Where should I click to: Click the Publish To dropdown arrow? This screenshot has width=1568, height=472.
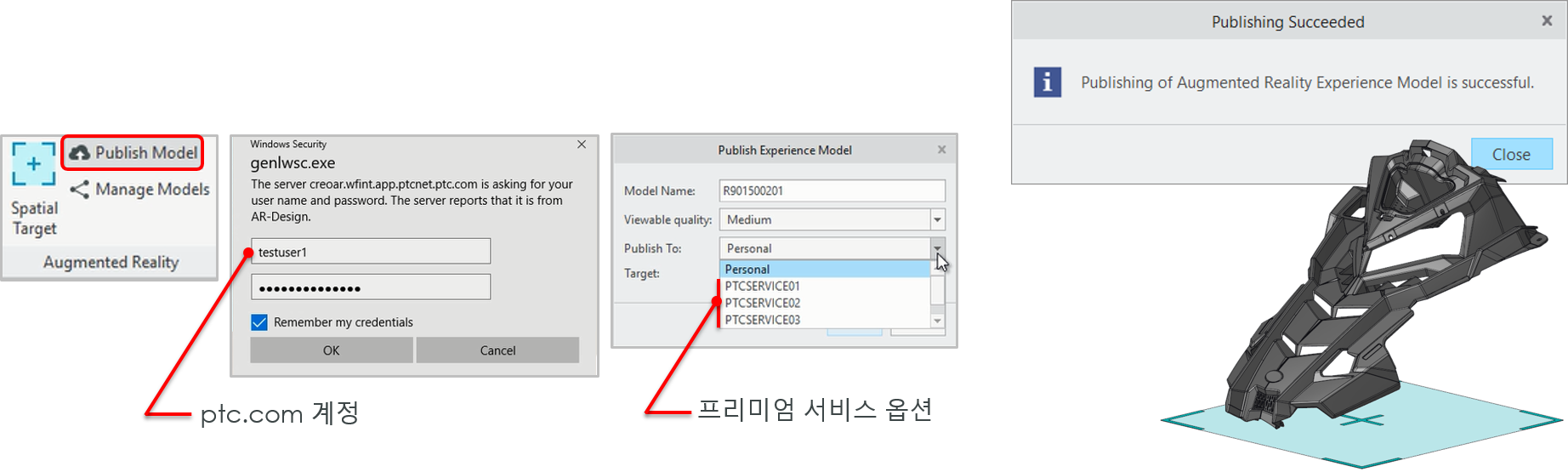pos(937,248)
